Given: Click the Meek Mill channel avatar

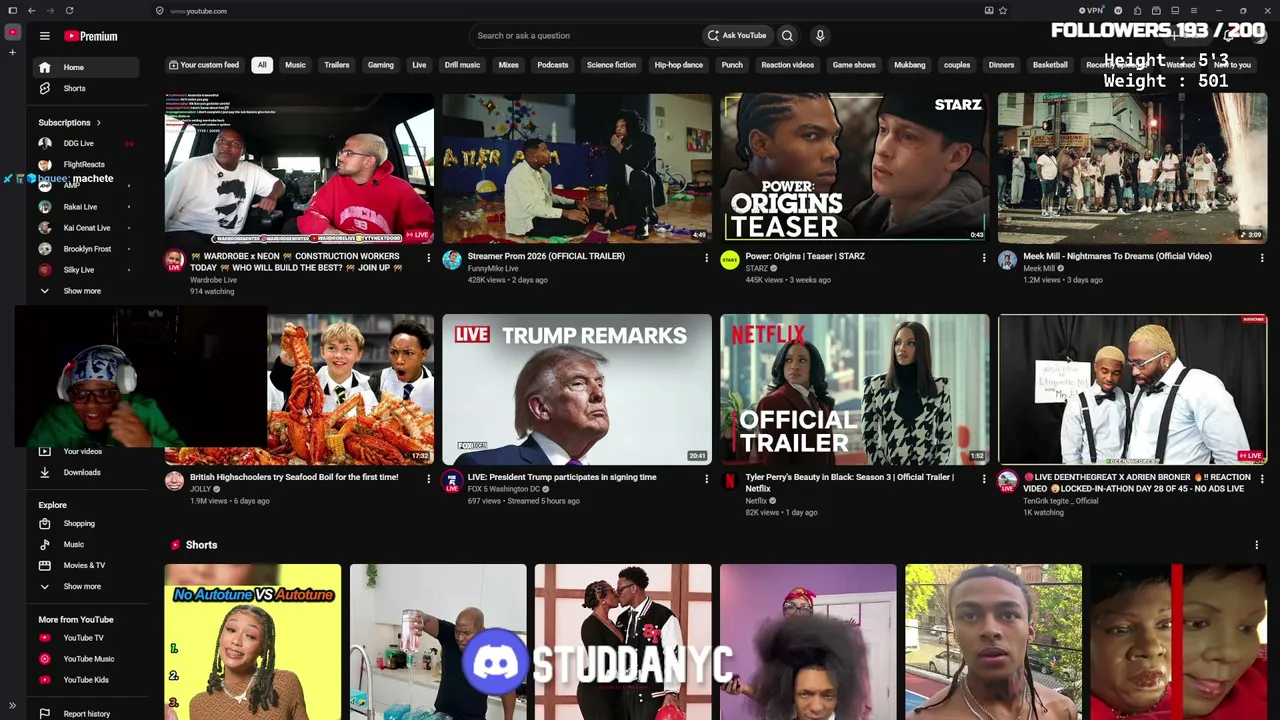Looking at the screenshot, I should pos(1007,260).
